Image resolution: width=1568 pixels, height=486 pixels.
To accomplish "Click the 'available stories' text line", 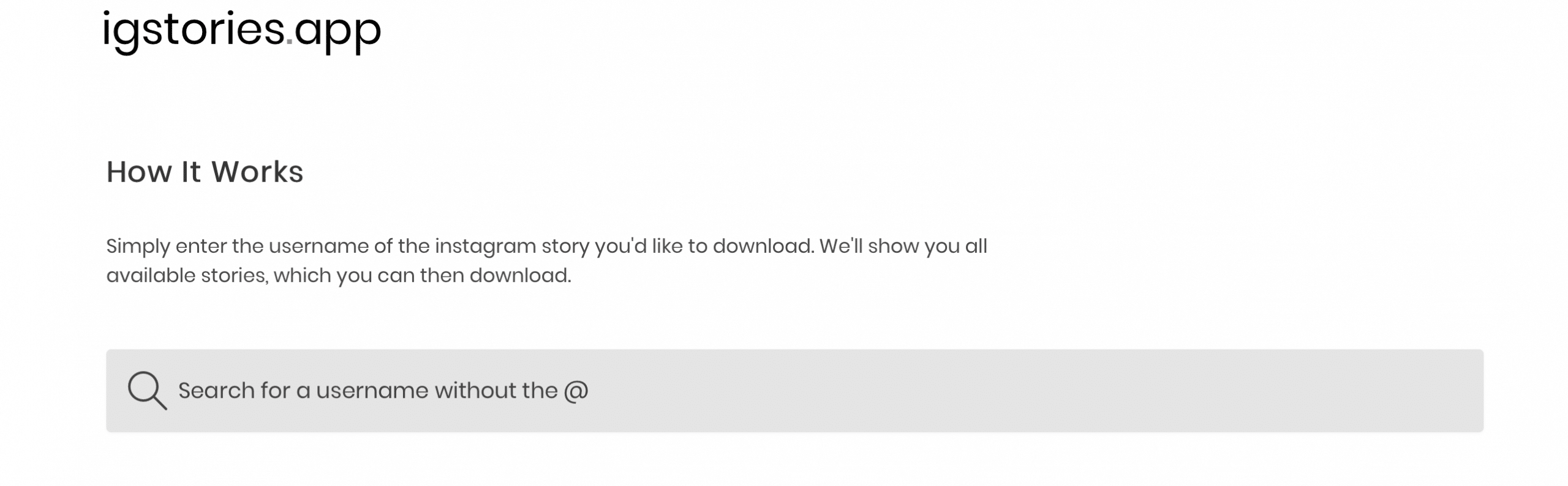I will click(x=187, y=275).
